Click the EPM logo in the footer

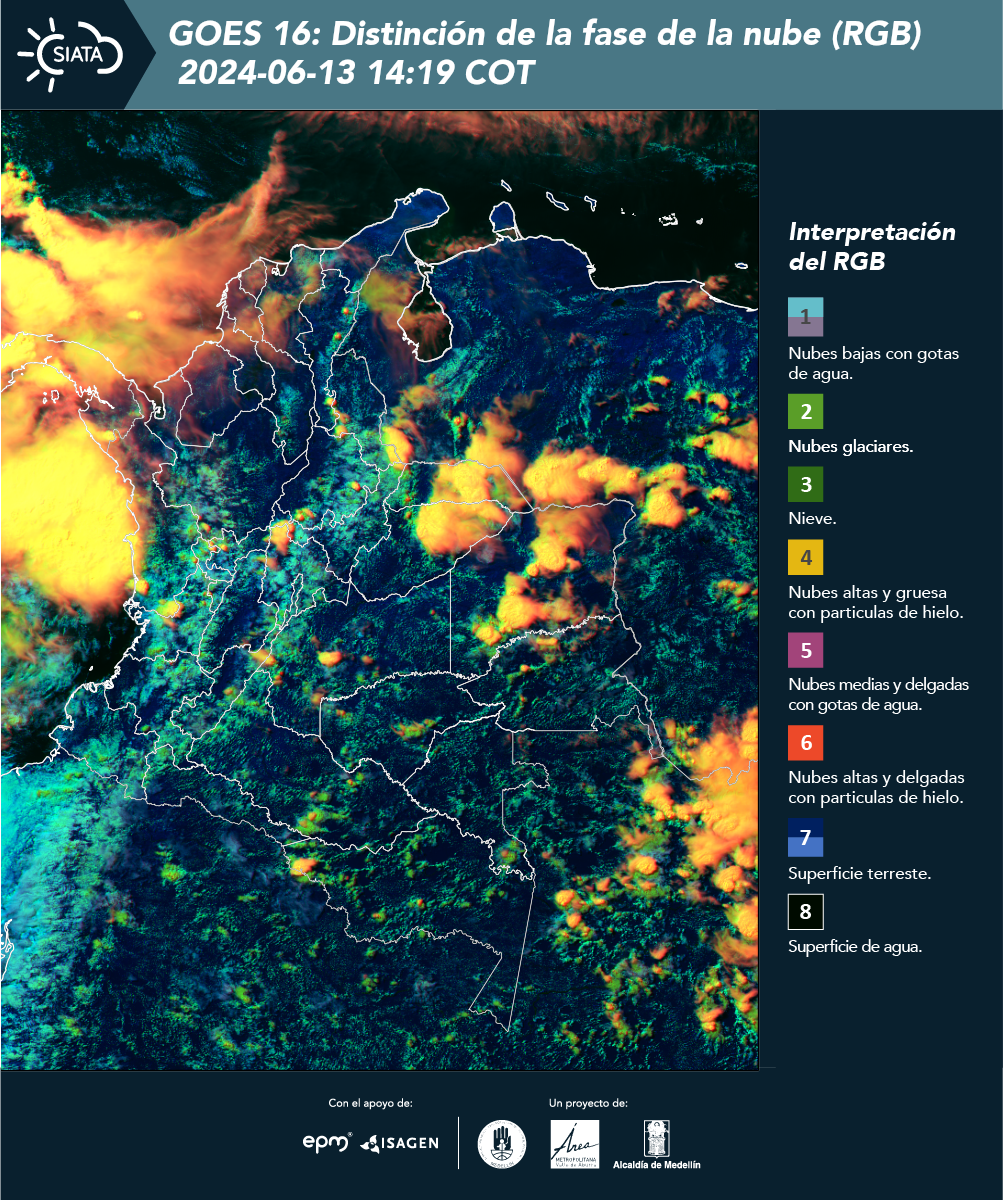point(328,1142)
